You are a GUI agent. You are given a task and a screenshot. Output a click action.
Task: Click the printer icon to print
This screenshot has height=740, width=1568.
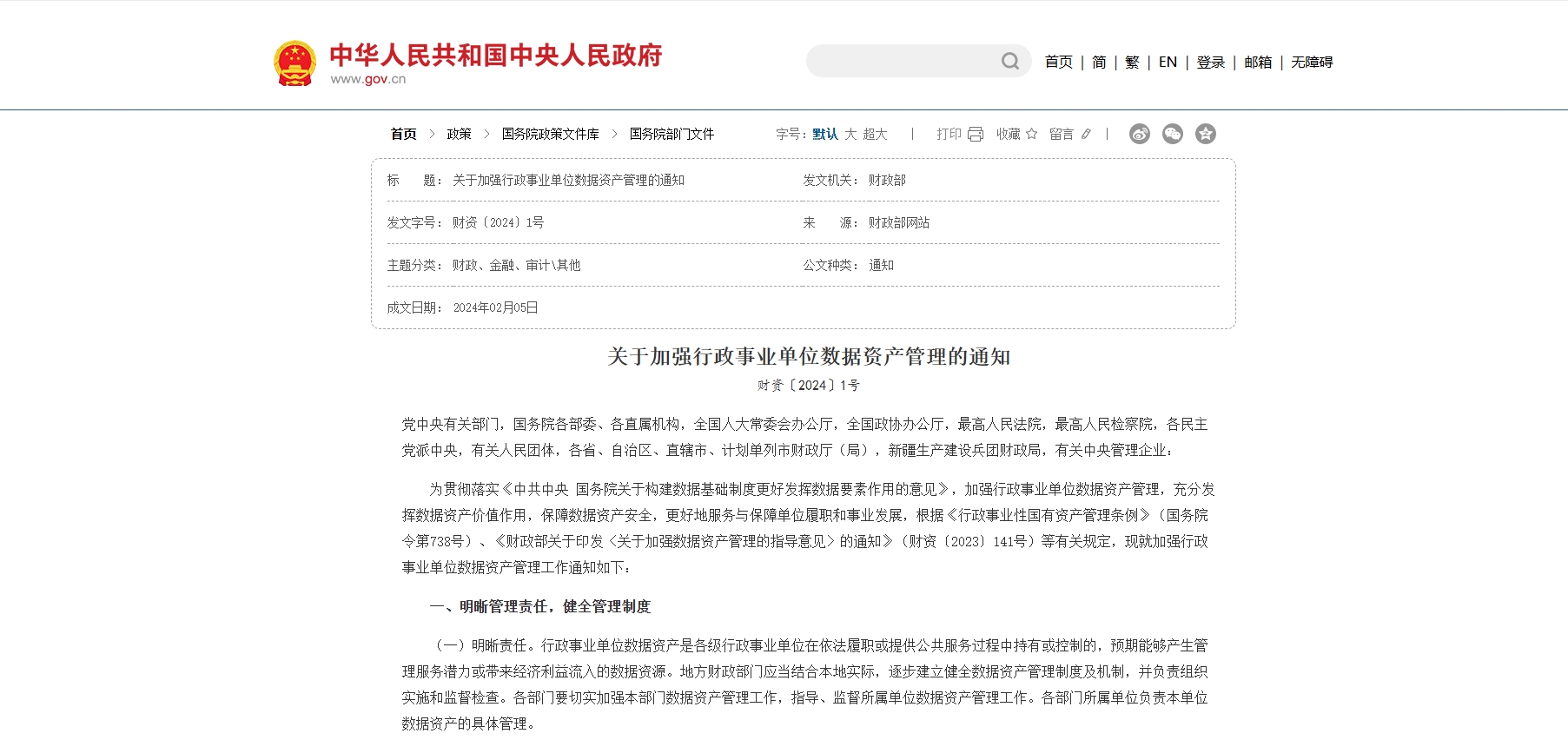coord(976,134)
